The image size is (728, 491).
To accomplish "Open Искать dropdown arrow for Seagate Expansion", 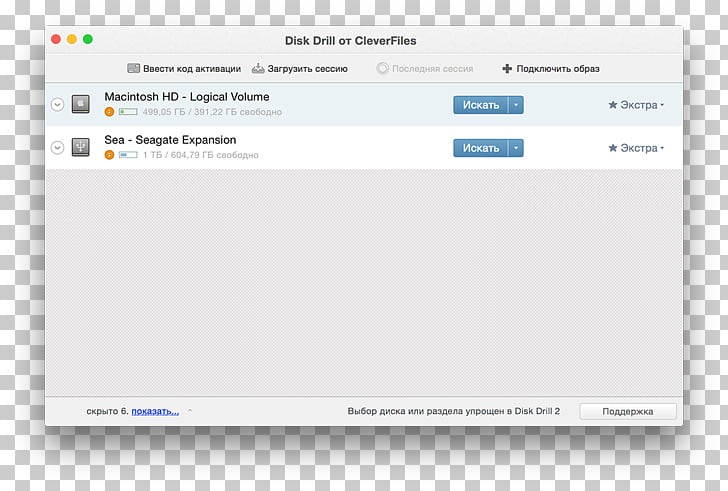I will click(x=516, y=148).
